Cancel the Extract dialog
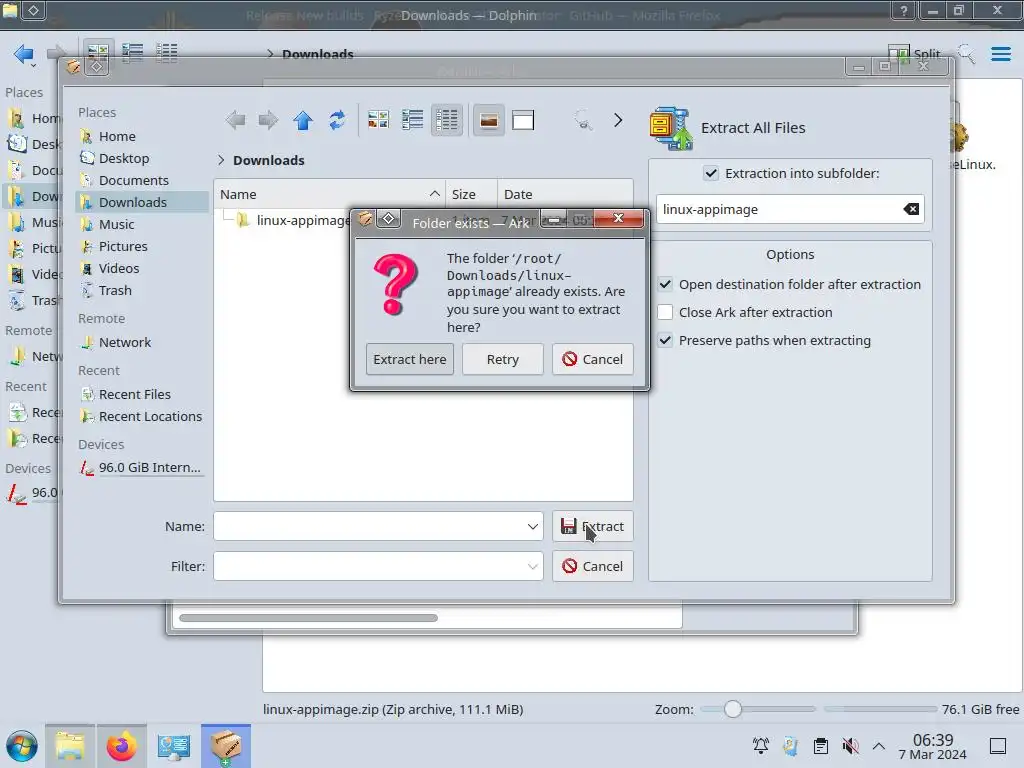The height and width of the screenshot is (768, 1024). 592,566
